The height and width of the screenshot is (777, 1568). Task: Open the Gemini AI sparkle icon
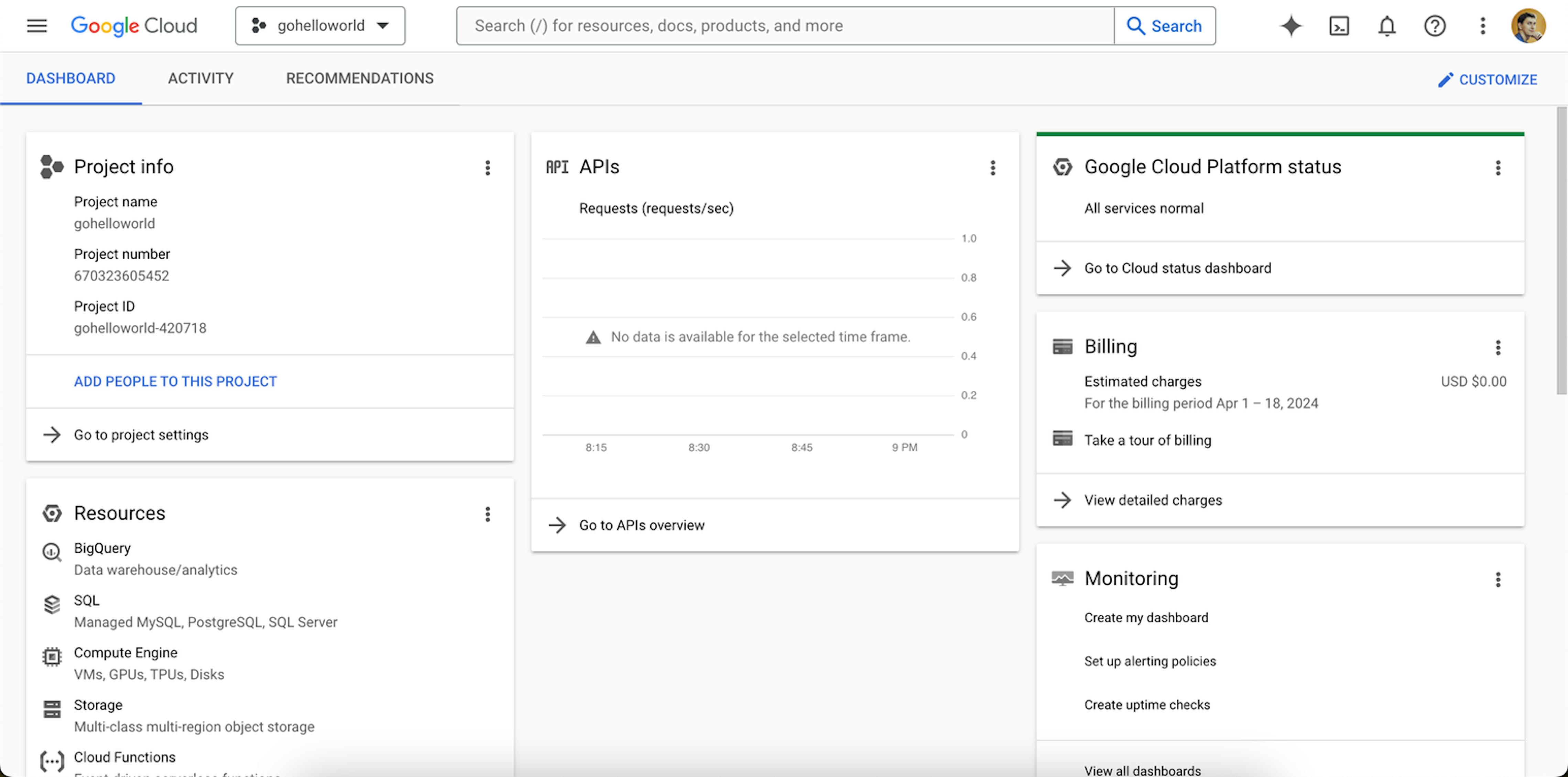pos(1291,25)
